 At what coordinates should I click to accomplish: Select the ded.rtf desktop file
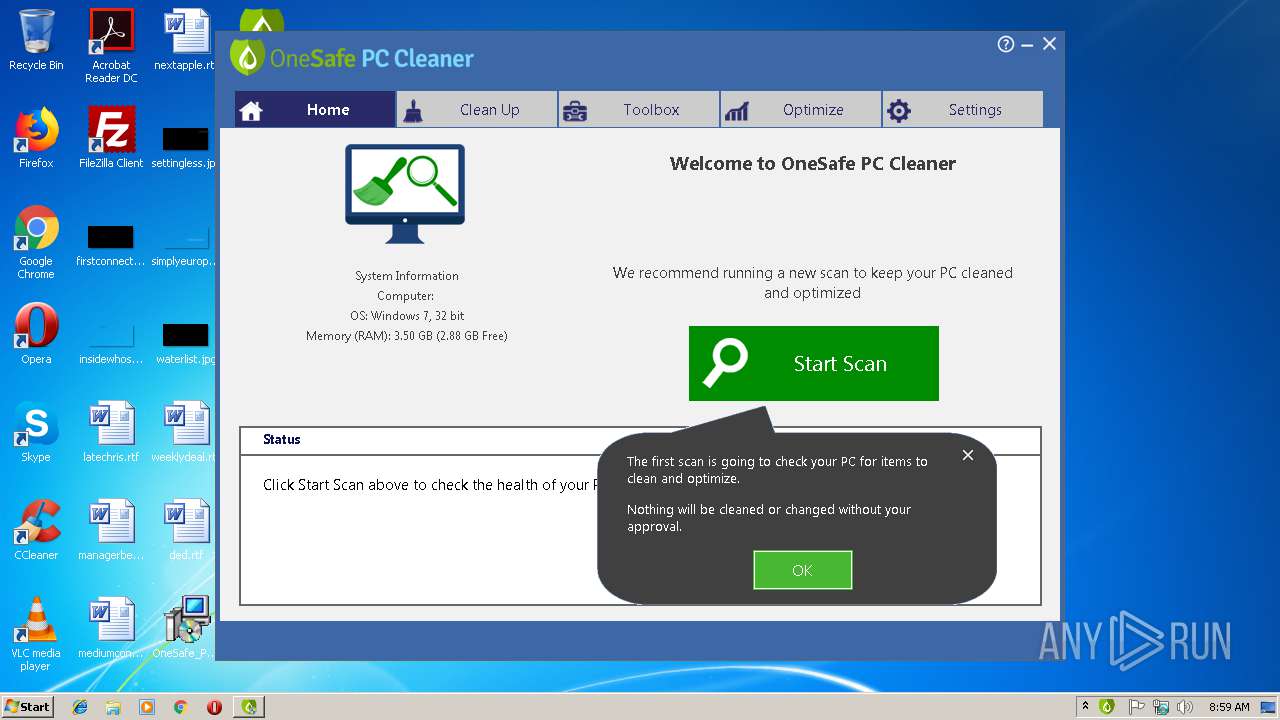point(186,530)
